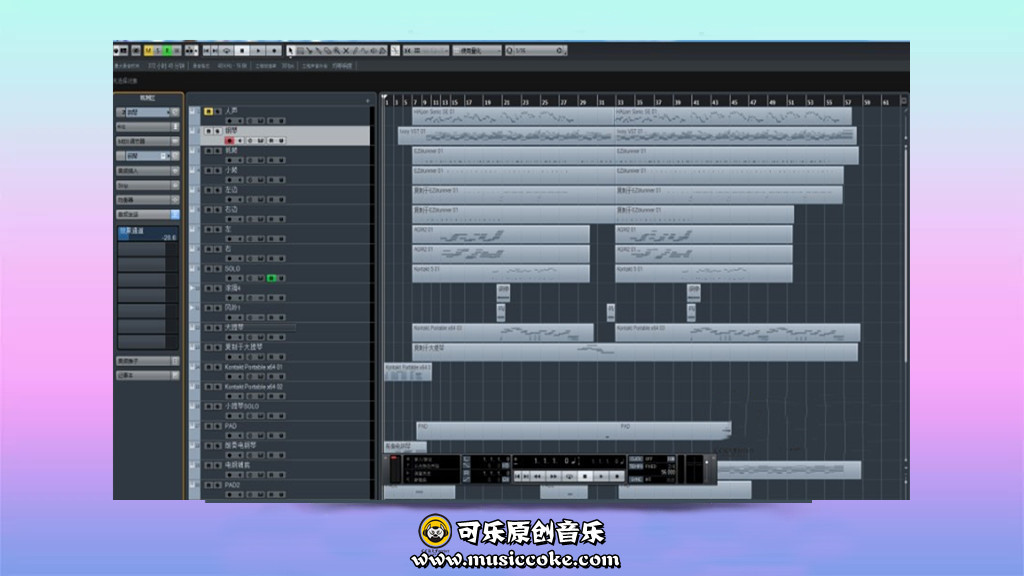Expand the MIDI调节器 inspector section
The height and width of the screenshot is (576, 1024).
click(x=147, y=141)
